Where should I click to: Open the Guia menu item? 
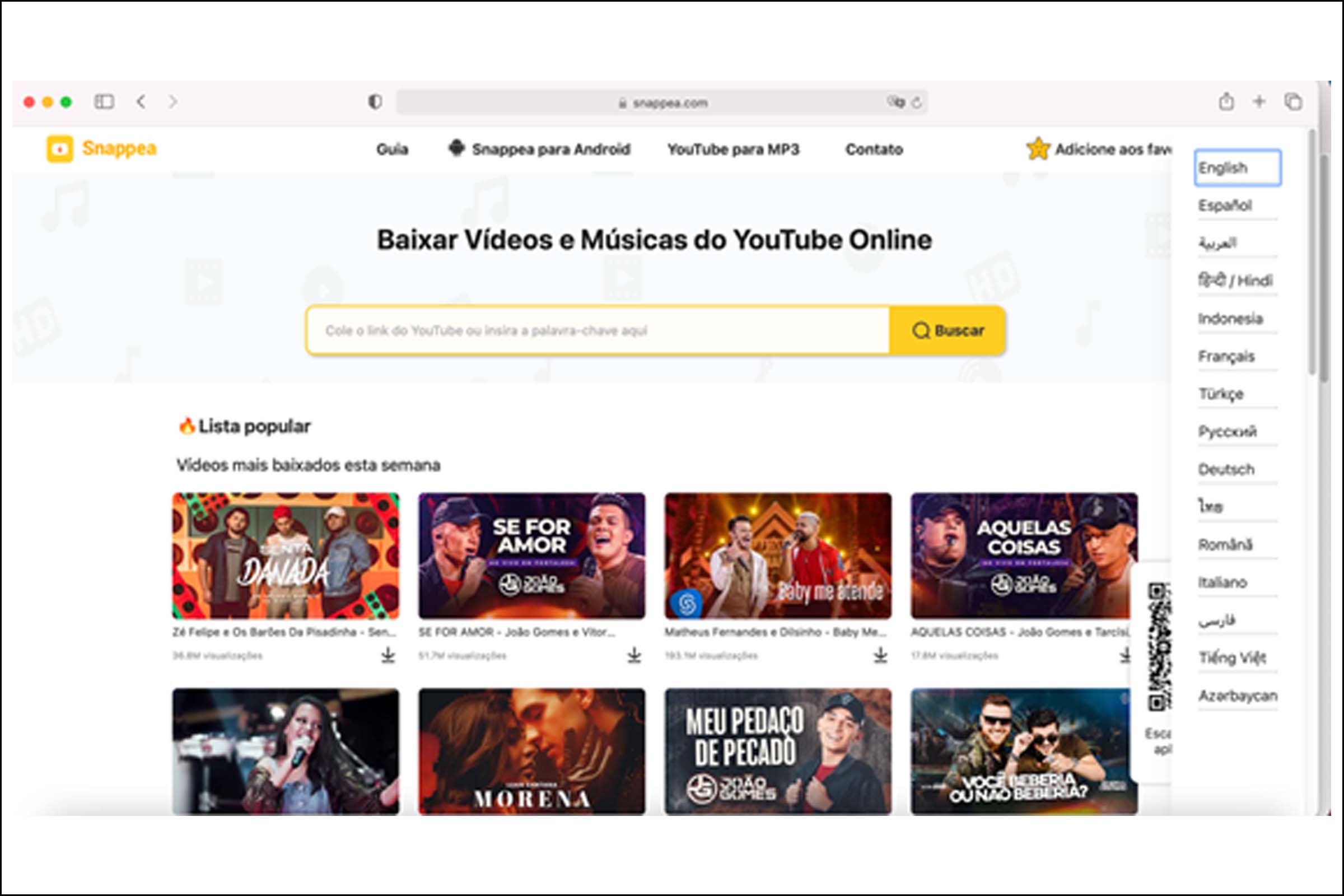click(x=392, y=149)
